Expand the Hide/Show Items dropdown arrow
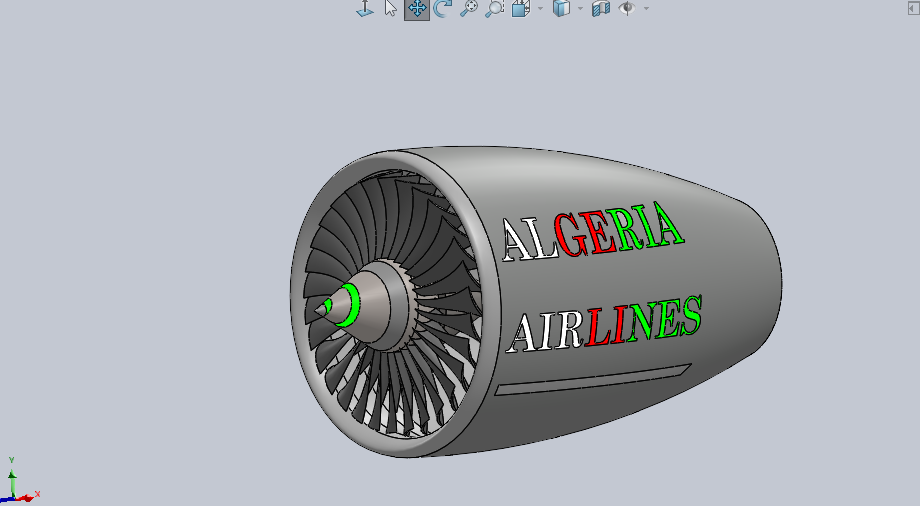 [646, 8]
